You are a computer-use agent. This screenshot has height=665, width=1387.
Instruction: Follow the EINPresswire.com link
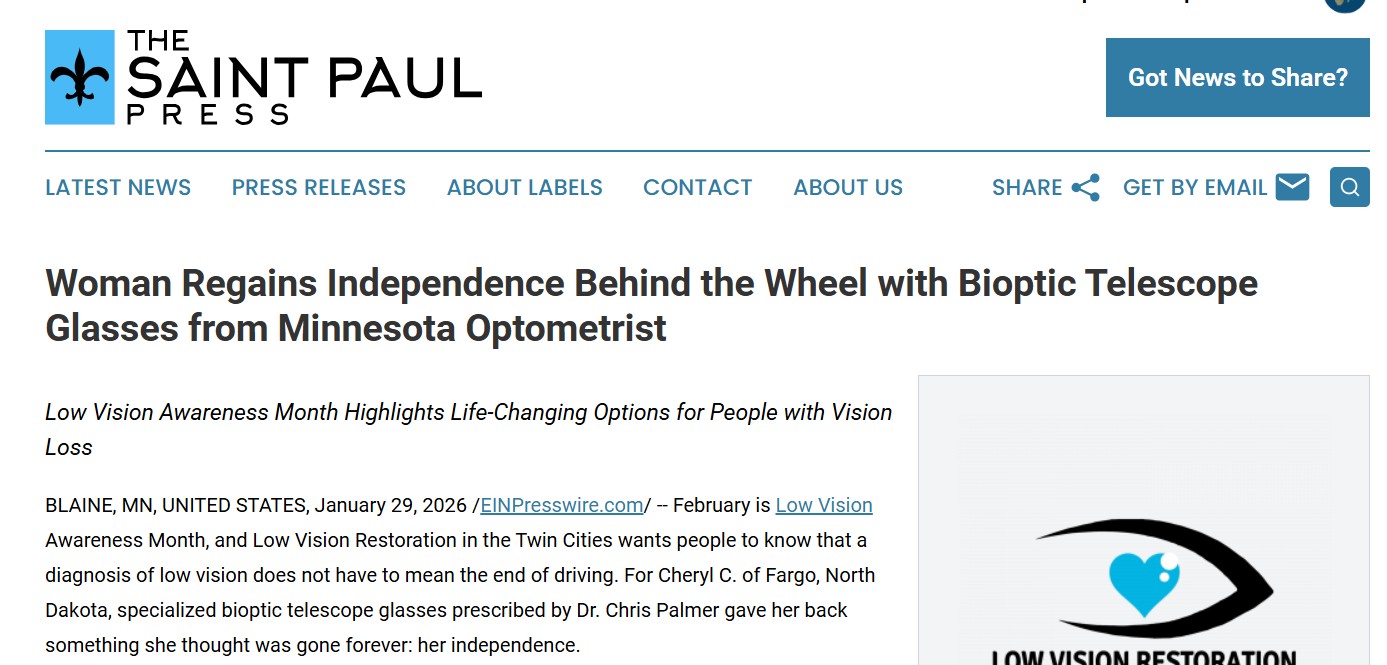(x=561, y=506)
